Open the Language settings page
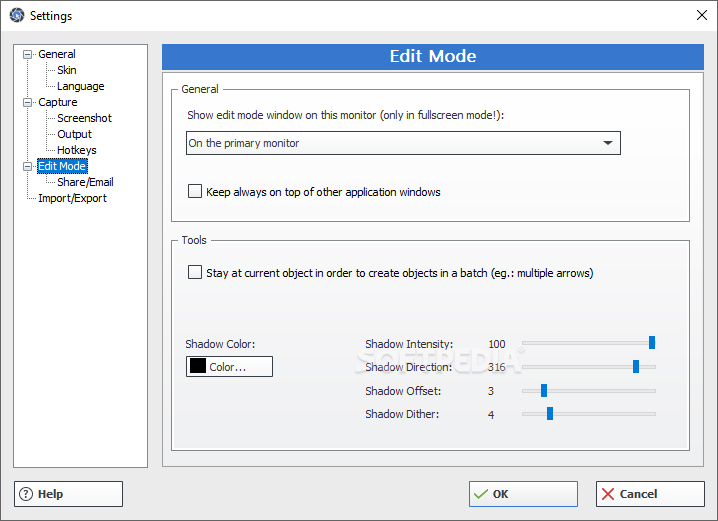Screen dimensions: 718x521 tap(81, 86)
